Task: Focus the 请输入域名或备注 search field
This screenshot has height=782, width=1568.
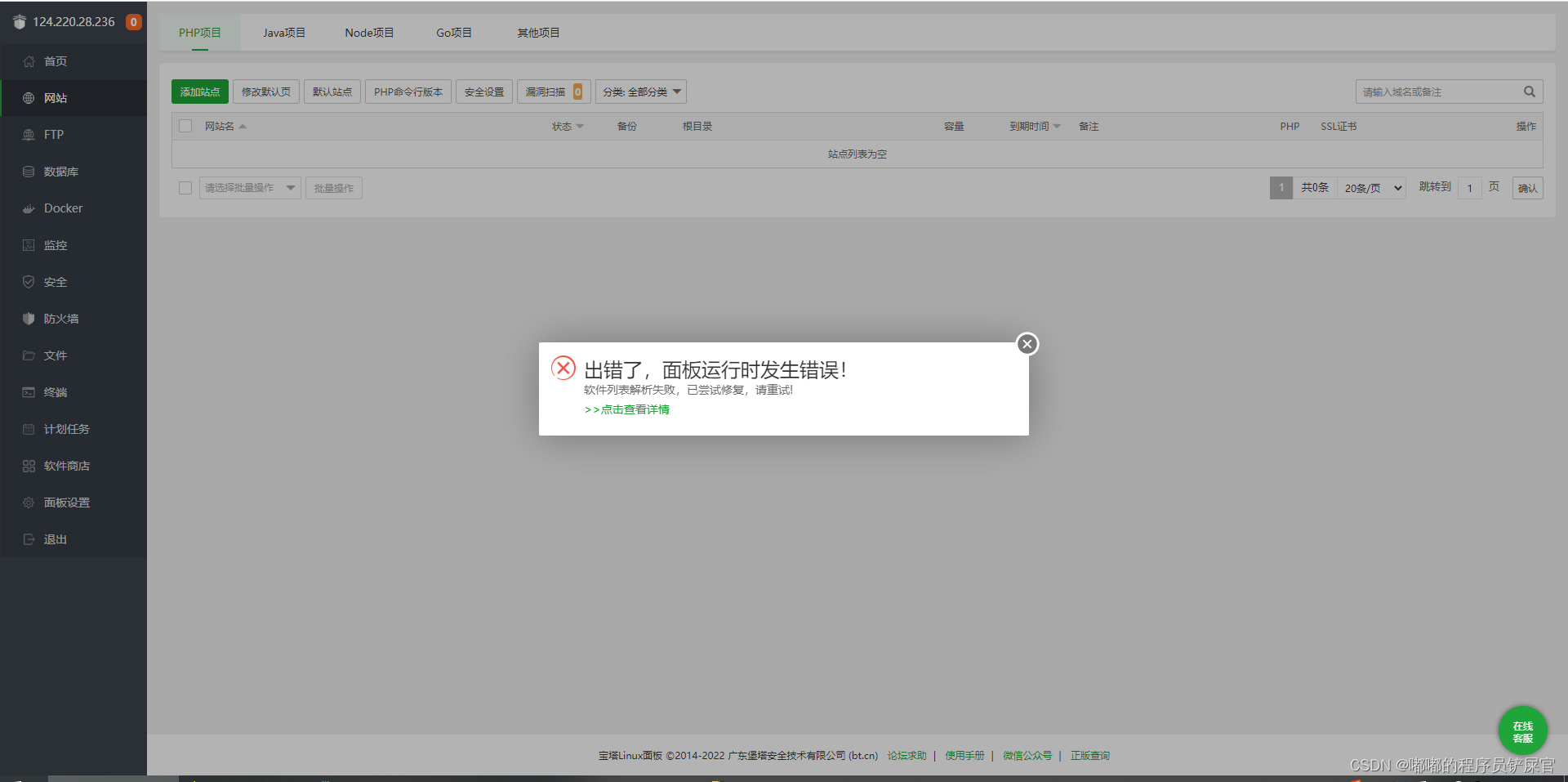Action: [1439, 92]
